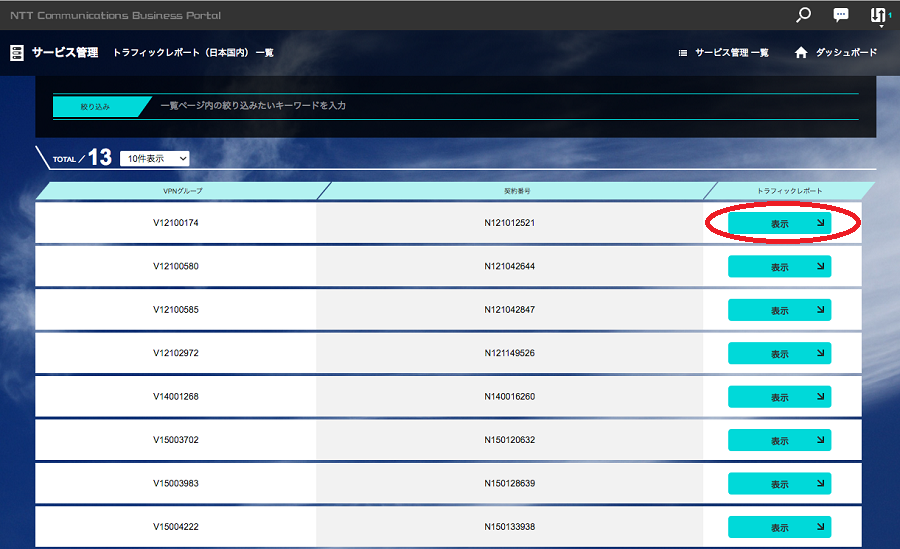The image size is (900, 549).
Task: Show traffic report for V14001268
Action: pos(779,397)
